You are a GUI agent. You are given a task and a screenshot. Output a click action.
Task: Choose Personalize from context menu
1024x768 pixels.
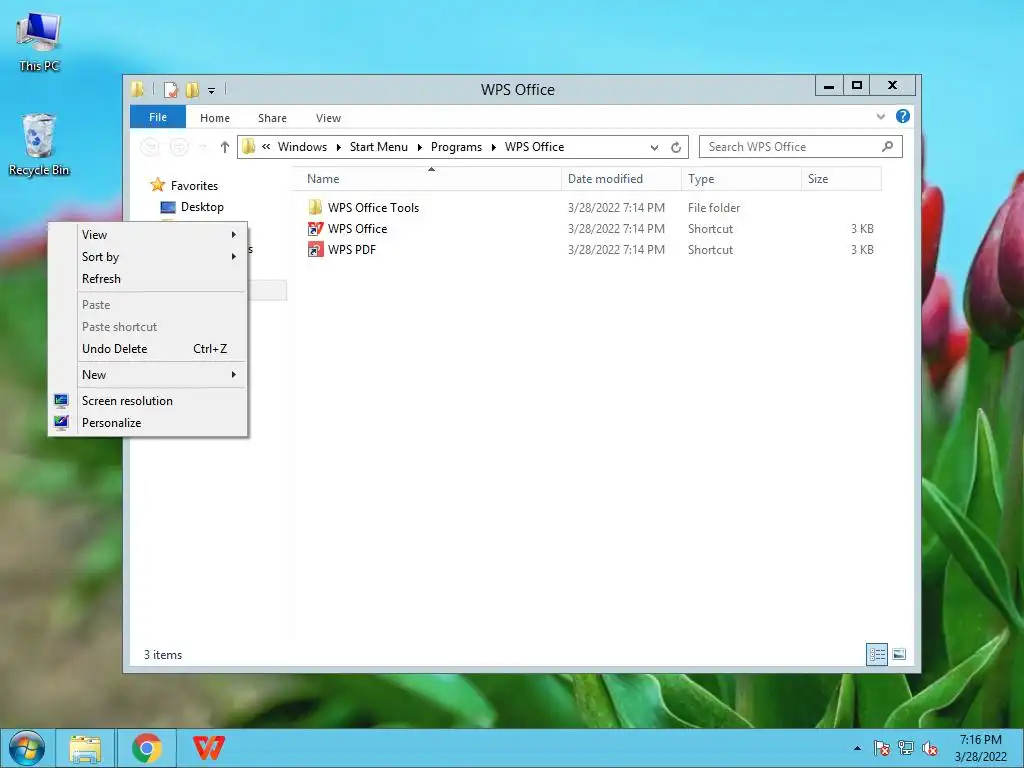click(148, 423)
